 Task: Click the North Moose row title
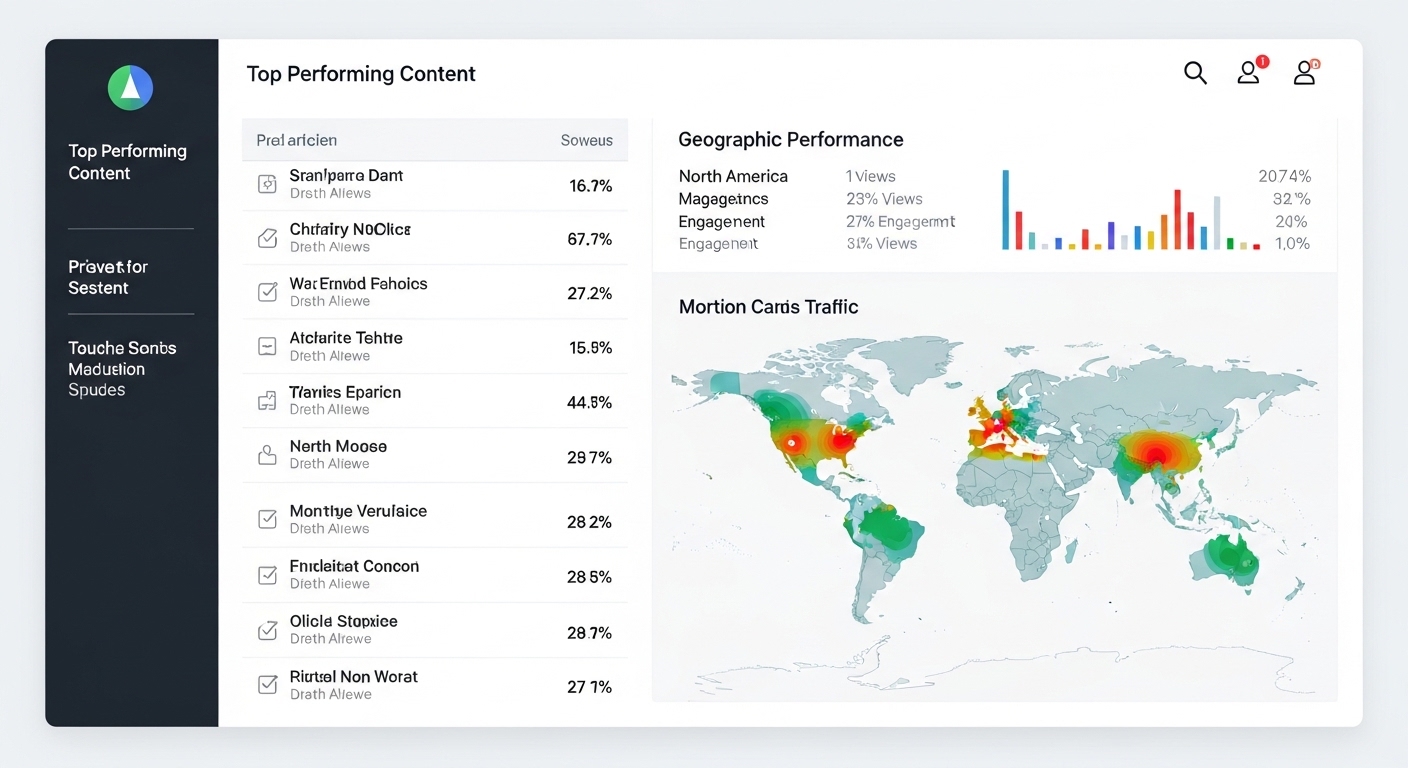pos(338,446)
